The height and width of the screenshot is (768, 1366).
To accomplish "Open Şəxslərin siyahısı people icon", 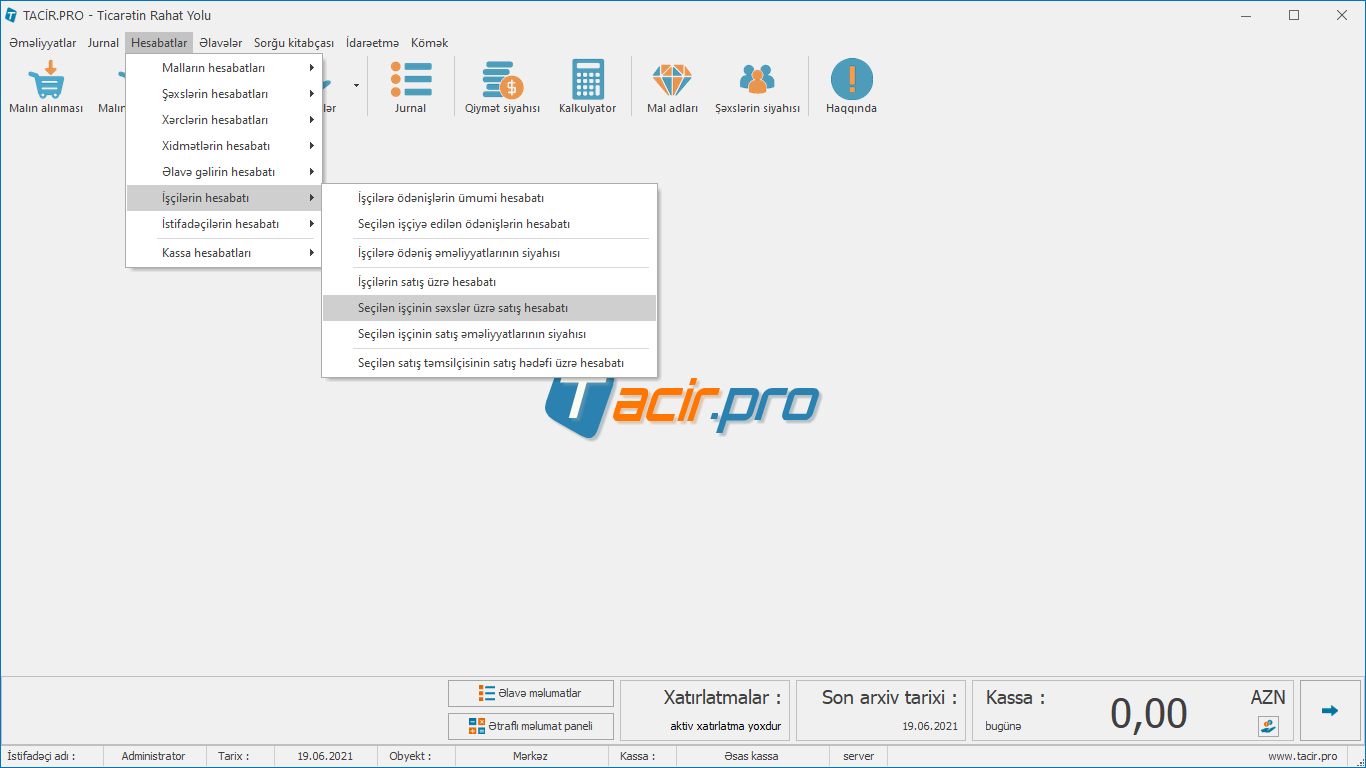I will [757, 80].
